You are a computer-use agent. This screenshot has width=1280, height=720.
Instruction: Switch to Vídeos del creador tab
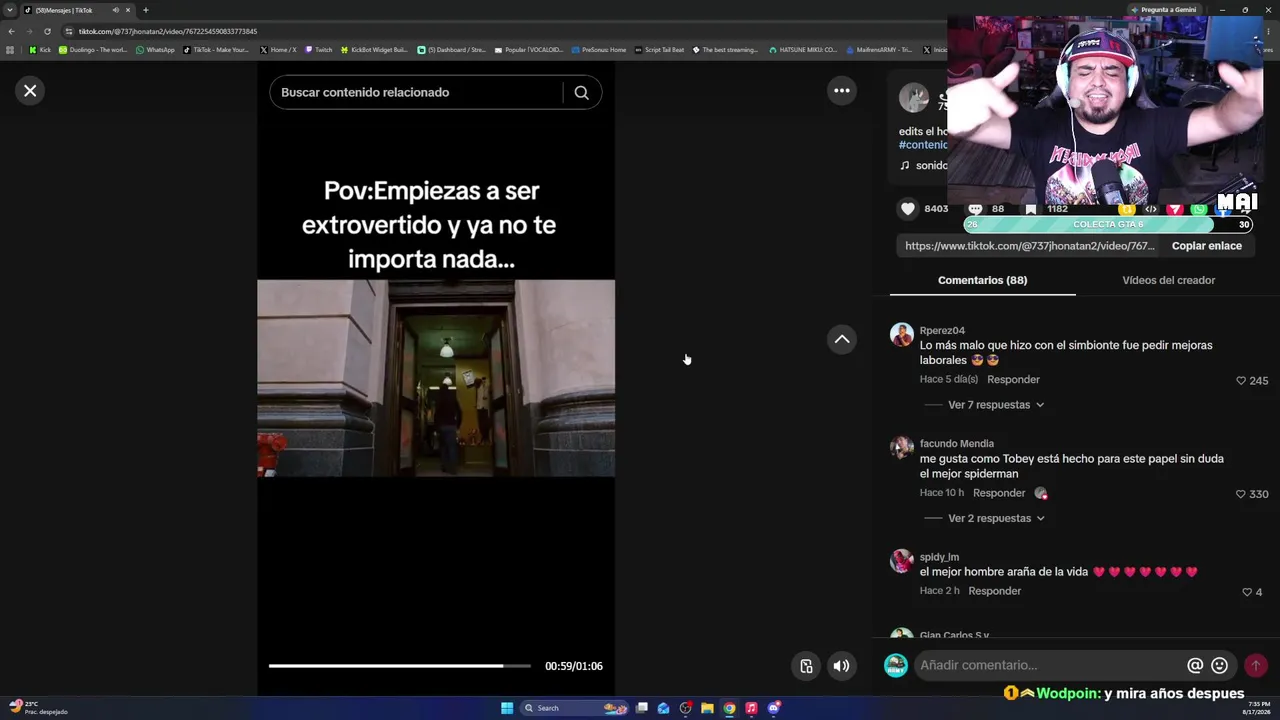[x=1169, y=280]
